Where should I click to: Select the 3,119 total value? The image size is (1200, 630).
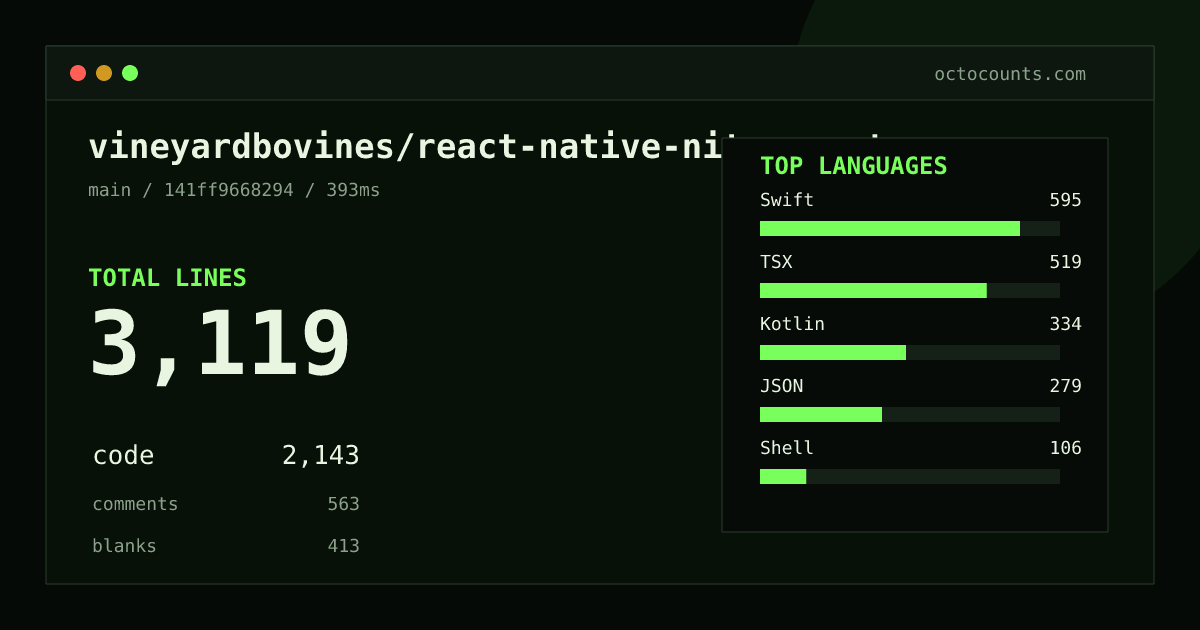click(220, 345)
